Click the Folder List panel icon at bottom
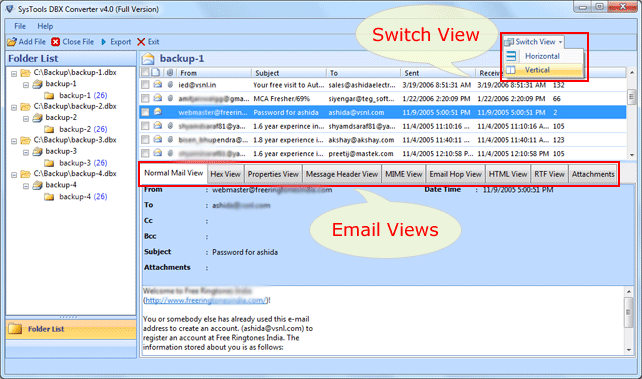This screenshot has height=379, width=642. point(15,329)
